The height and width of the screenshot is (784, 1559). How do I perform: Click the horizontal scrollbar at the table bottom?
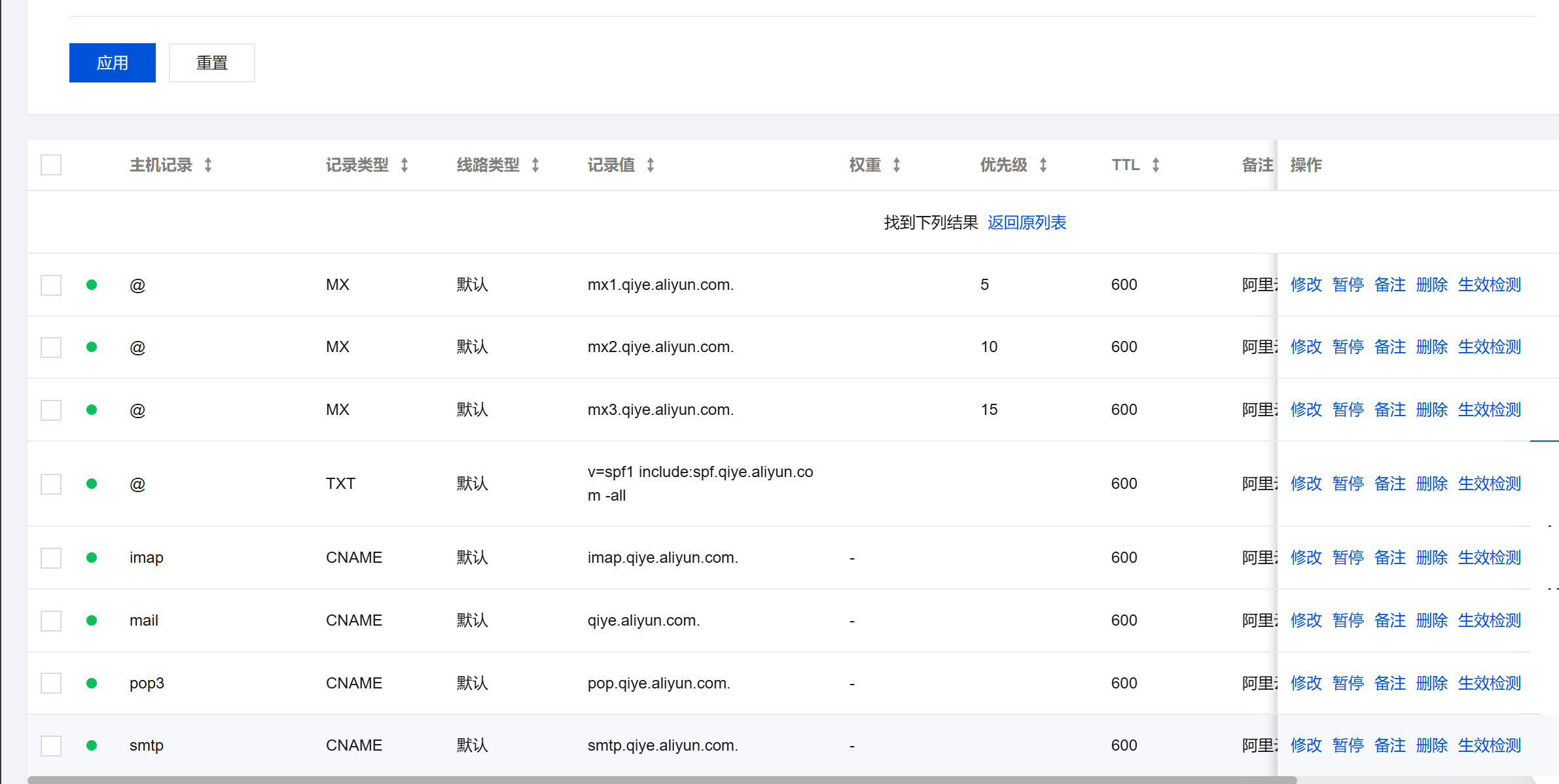[x=662, y=780]
